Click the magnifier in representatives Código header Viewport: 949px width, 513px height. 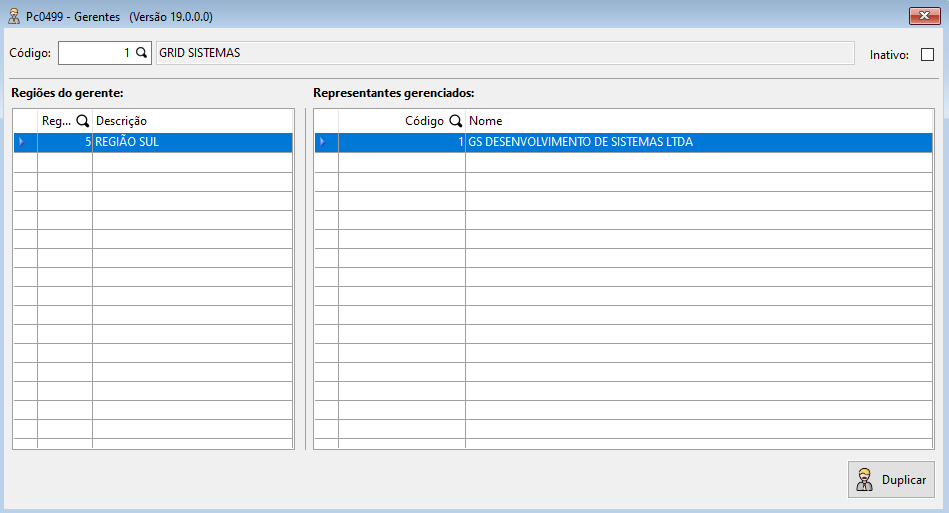[x=456, y=121]
